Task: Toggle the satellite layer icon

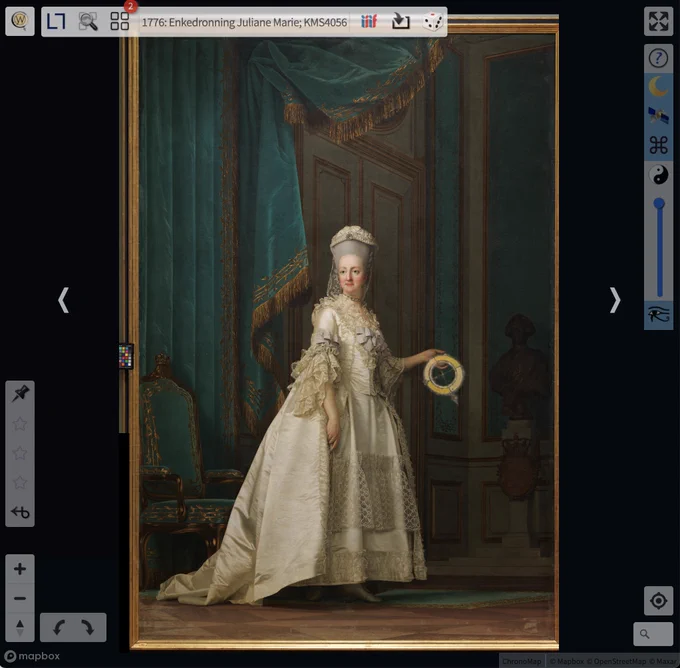Action: [658, 115]
